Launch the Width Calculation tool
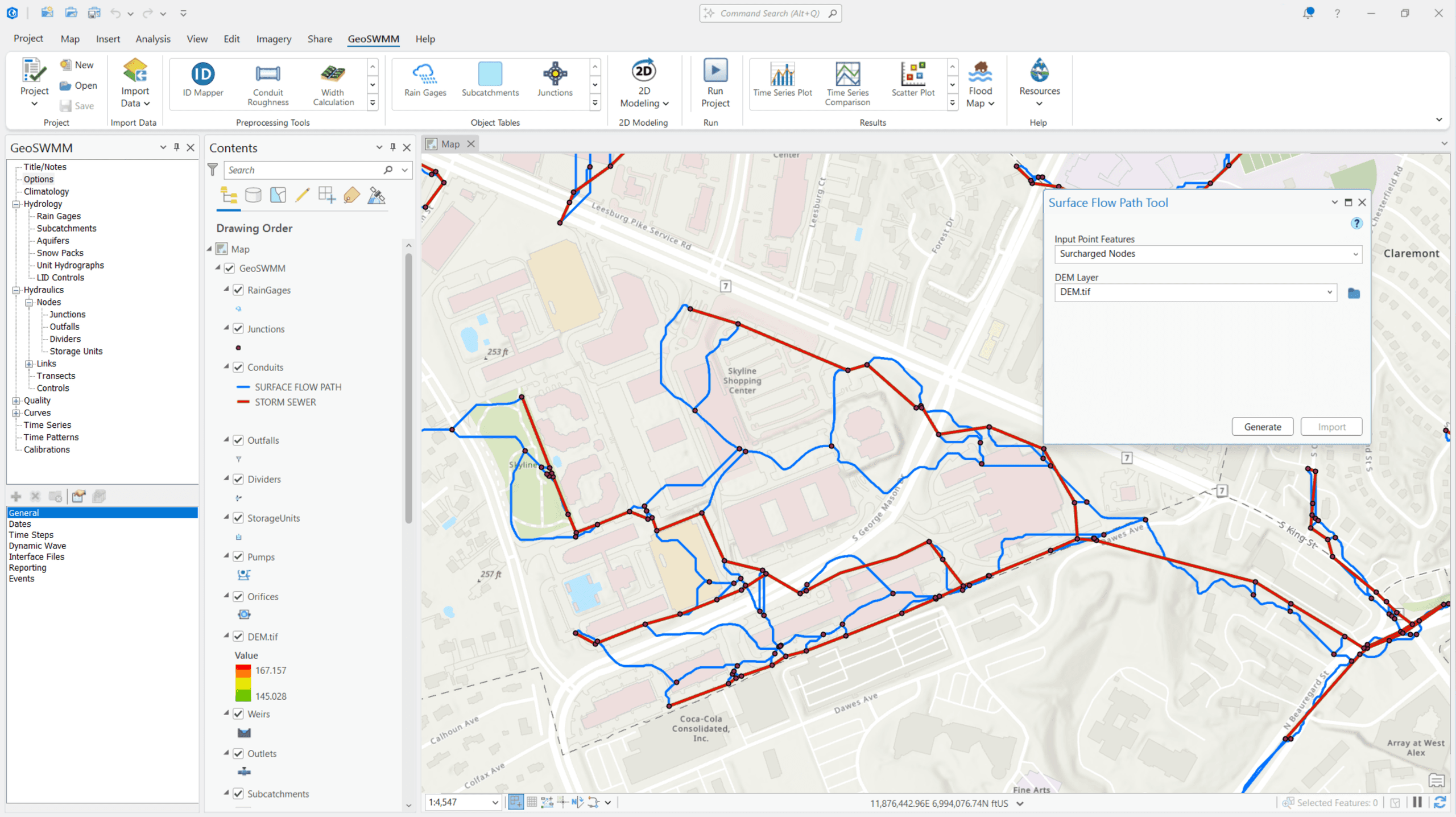 pyautogui.click(x=333, y=82)
